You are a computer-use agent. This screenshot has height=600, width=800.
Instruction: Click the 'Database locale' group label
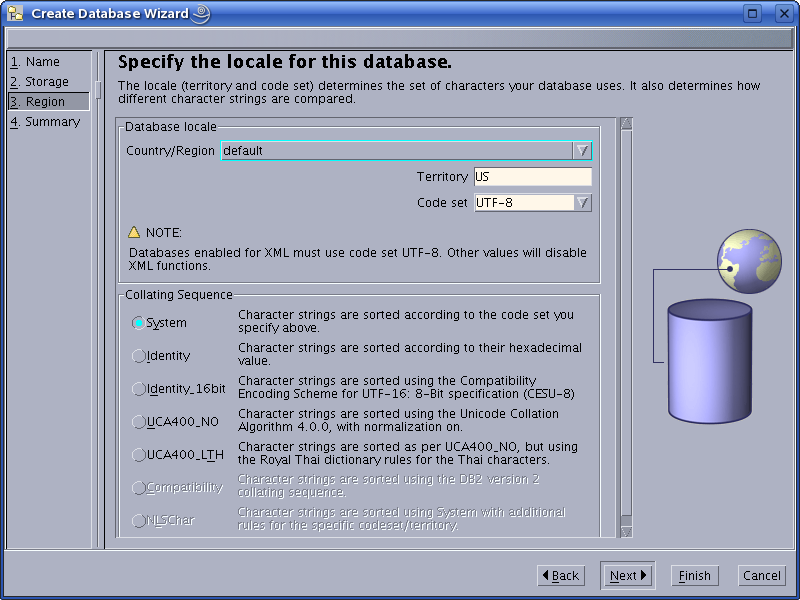[171, 127]
